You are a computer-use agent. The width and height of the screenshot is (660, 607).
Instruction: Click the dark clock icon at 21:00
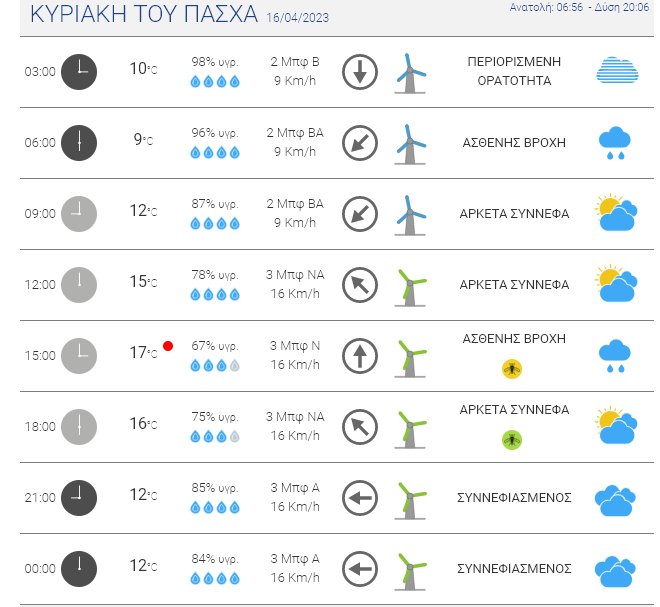(79, 498)
